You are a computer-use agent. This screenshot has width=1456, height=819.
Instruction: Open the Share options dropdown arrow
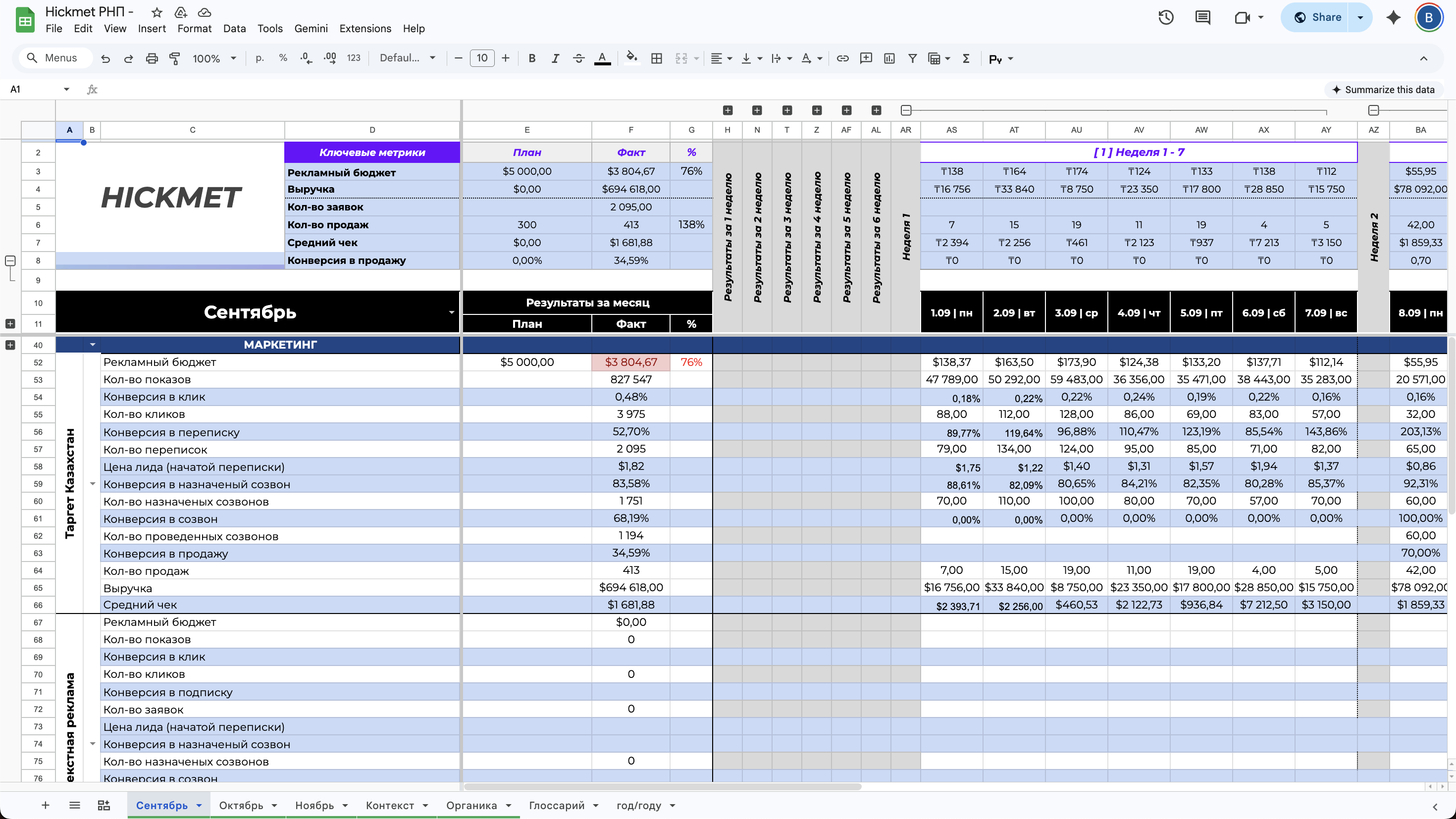coord(1360,17)
